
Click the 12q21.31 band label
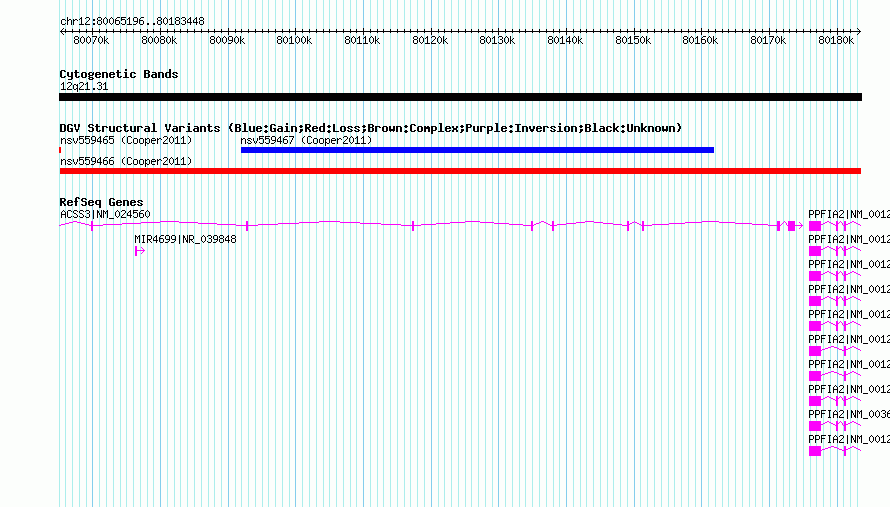(x=84, y=86)
